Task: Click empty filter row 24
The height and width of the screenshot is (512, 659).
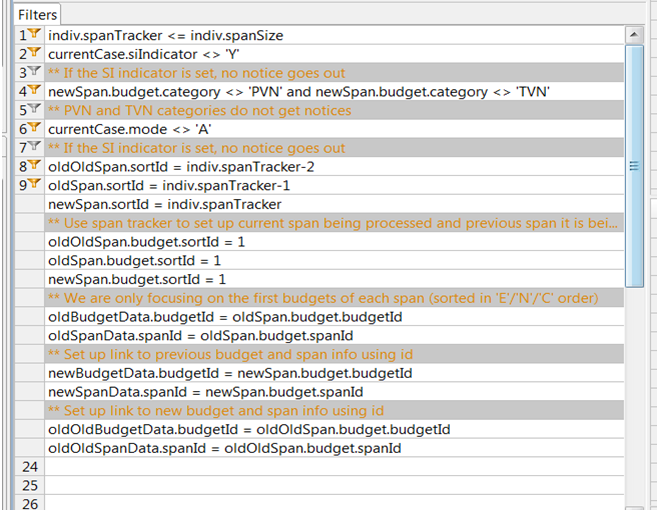Action: point(334,467)
